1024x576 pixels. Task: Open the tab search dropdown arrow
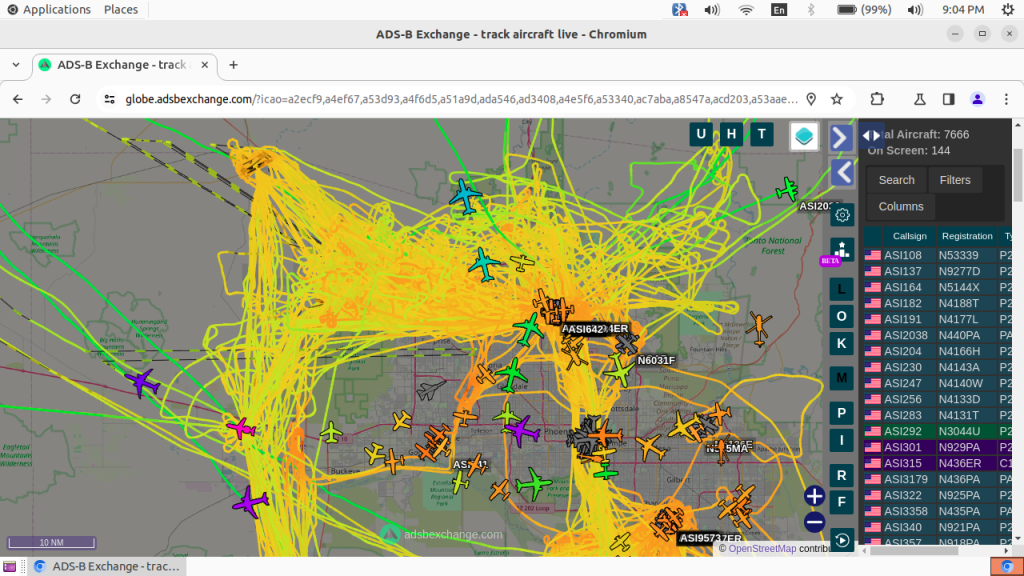pos(16,65)
